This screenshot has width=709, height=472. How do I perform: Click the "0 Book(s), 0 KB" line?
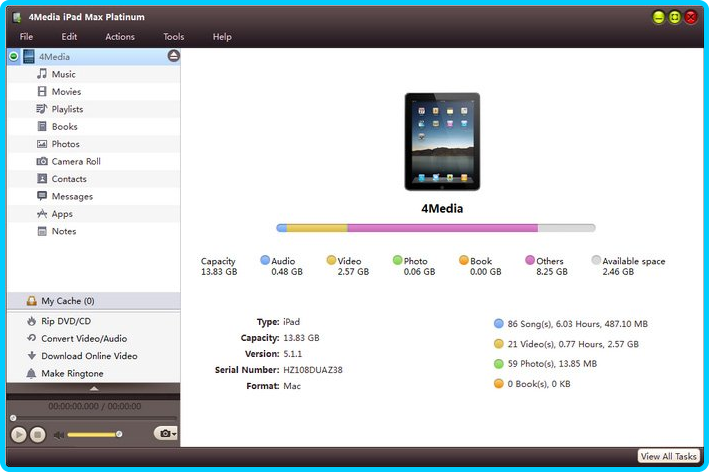539,384
